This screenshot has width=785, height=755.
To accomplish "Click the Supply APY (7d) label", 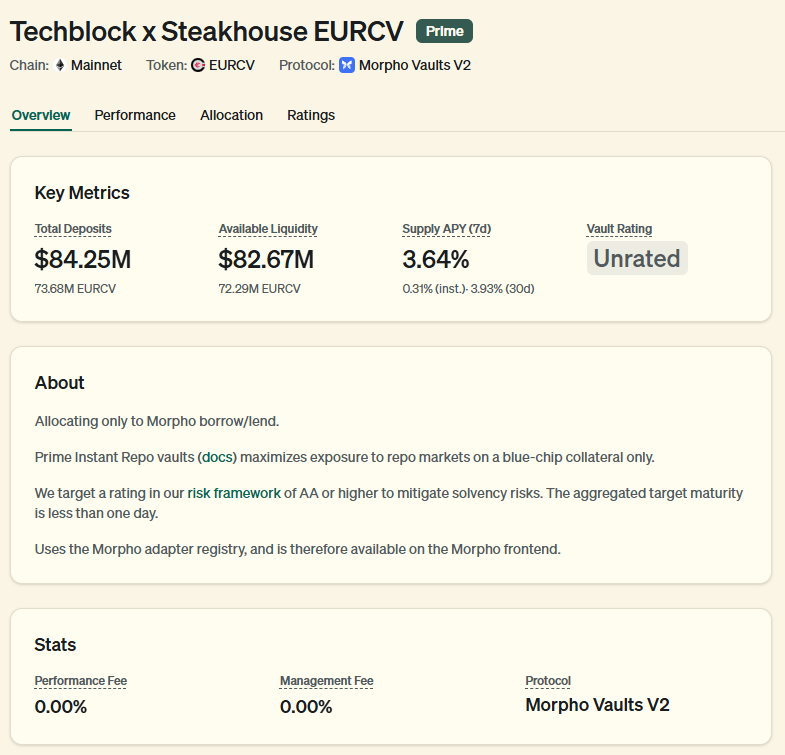I will 447,229.
